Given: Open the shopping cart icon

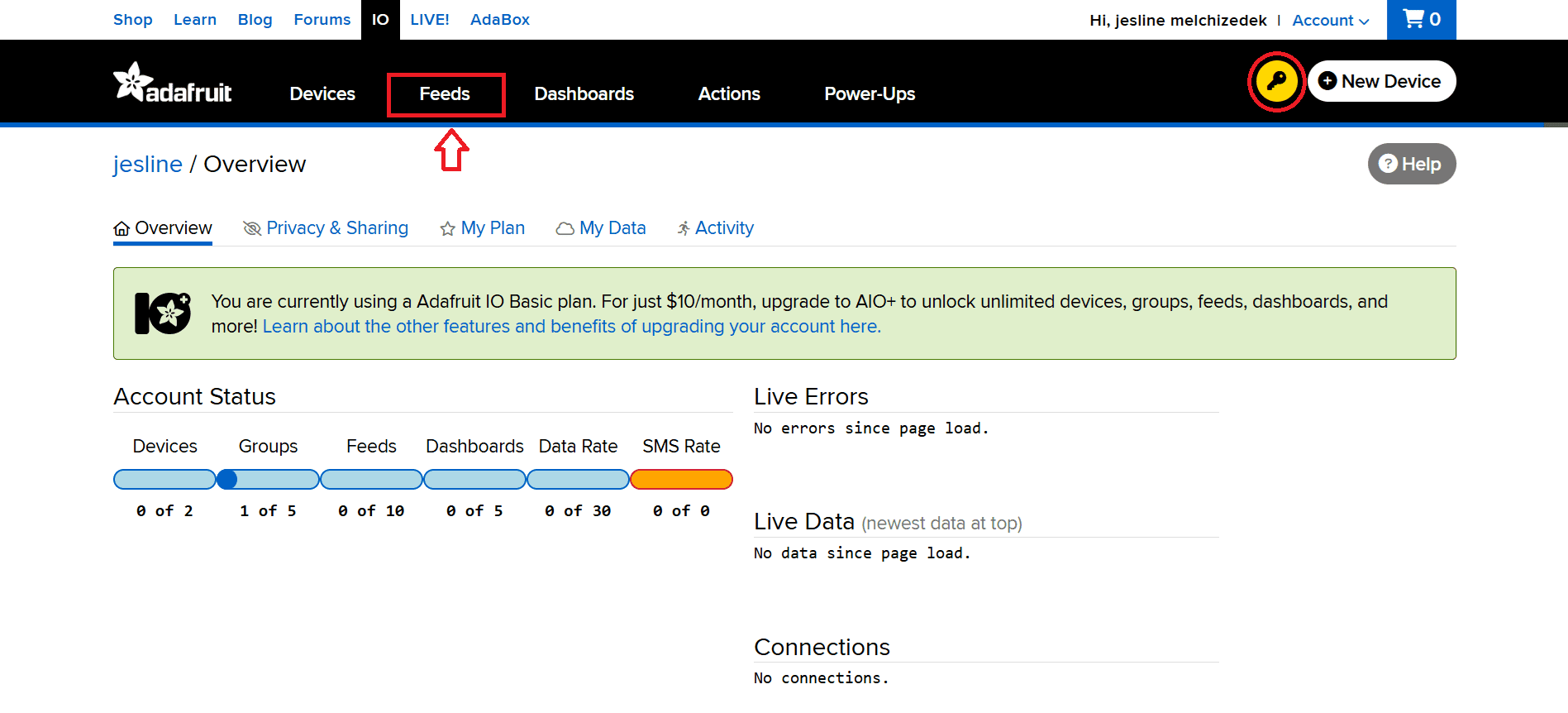Looking at the screenshot, I should pyautogui.click(x=1420, y=19).
